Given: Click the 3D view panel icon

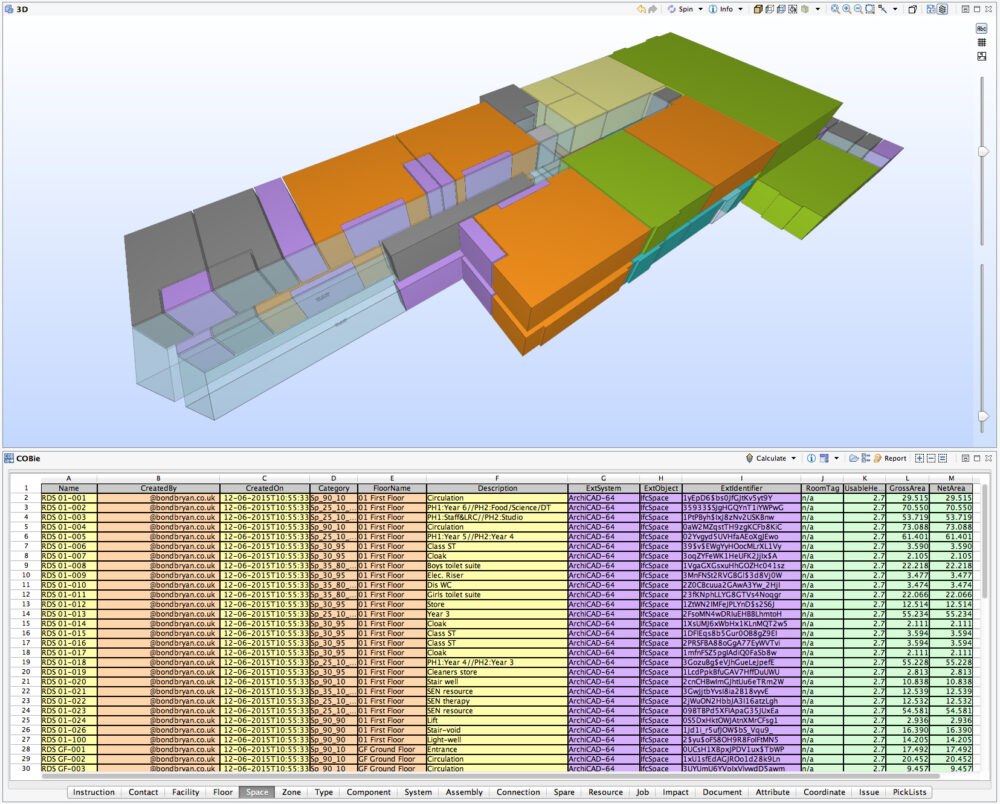Looking at the screenshot, I should point(8,10).
